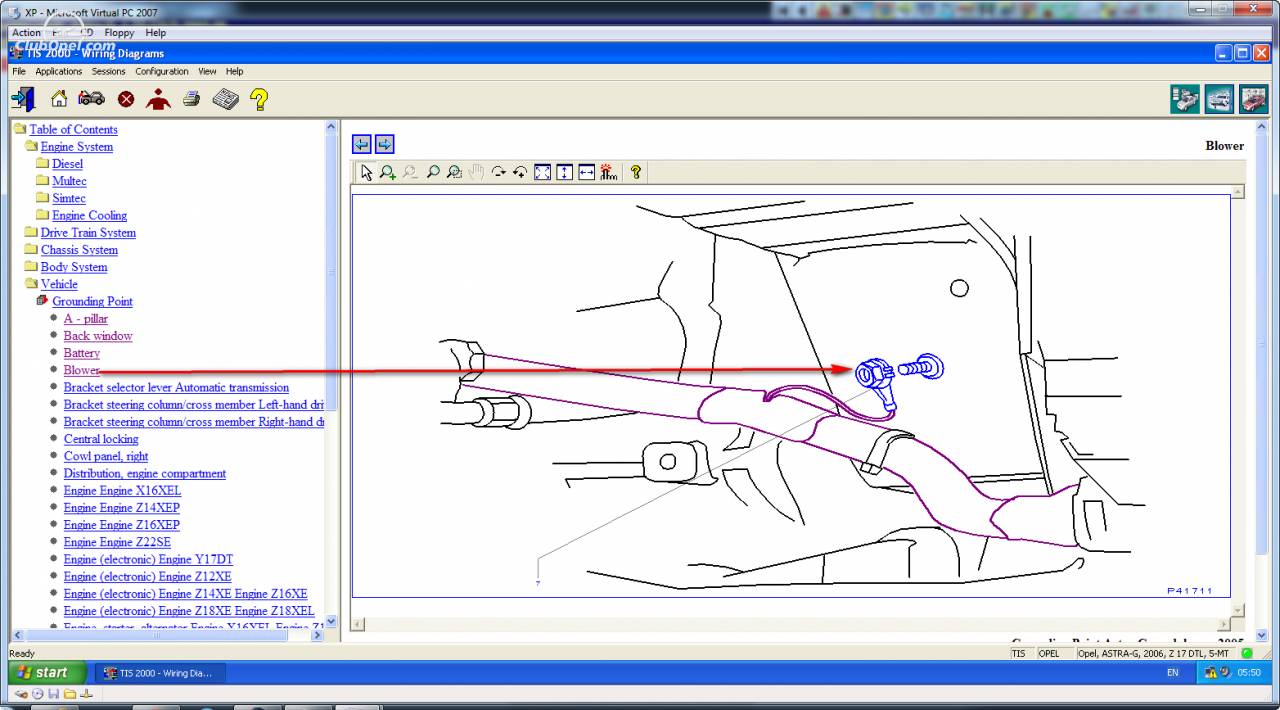Screen dimensions: 1280x710
Task: Open the Configuration menu
Action: (162, 71)
